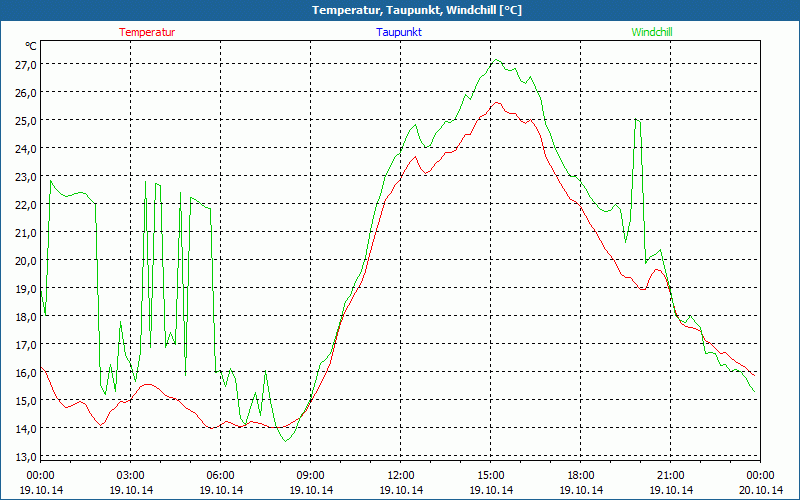Viewport: 800px width, 500px height.
Task: Click the °C unit label on y-axis
Action: [31, 46]
